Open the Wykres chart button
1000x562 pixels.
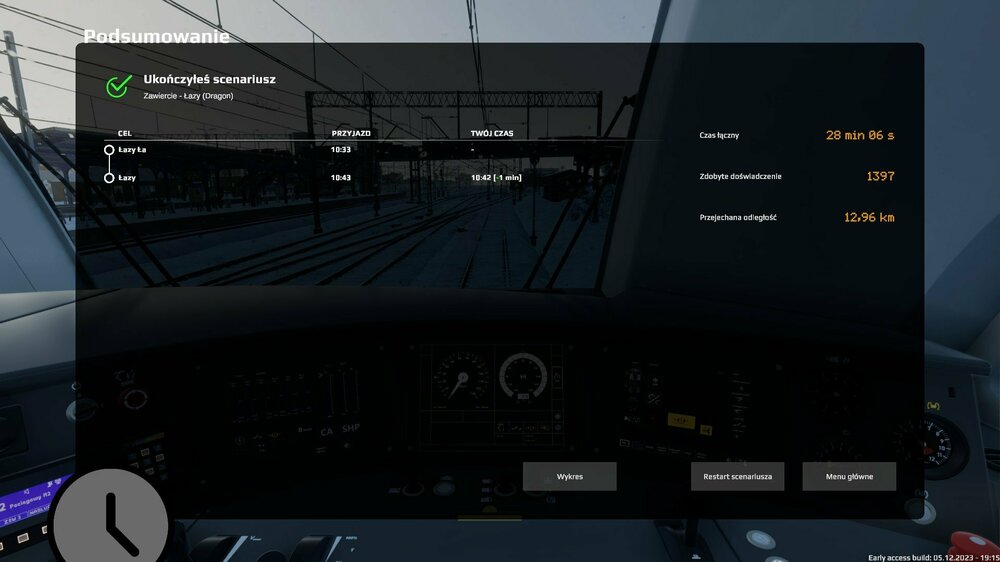tap(570, 477)
